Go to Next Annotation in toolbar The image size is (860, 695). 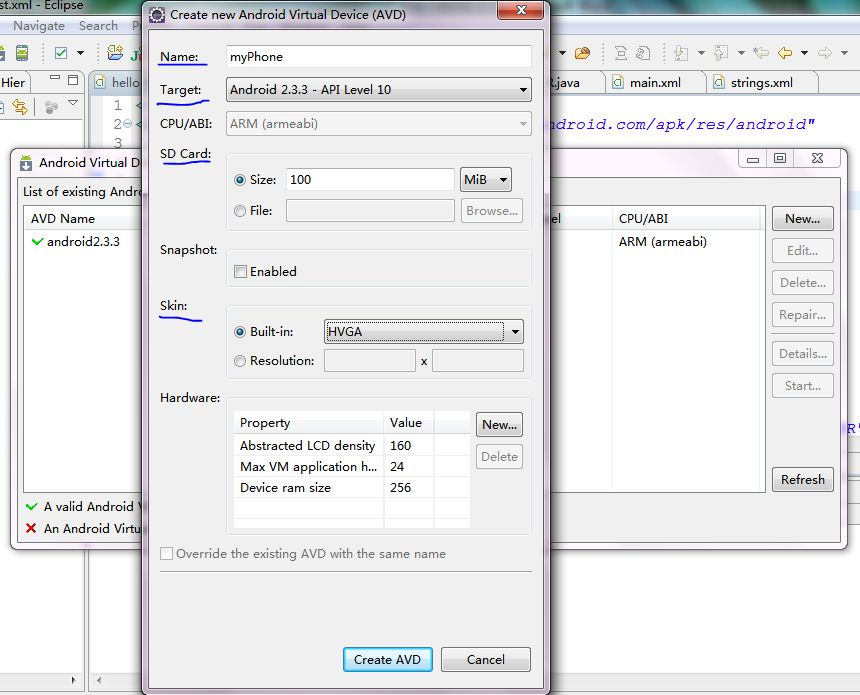click(681, 53)
